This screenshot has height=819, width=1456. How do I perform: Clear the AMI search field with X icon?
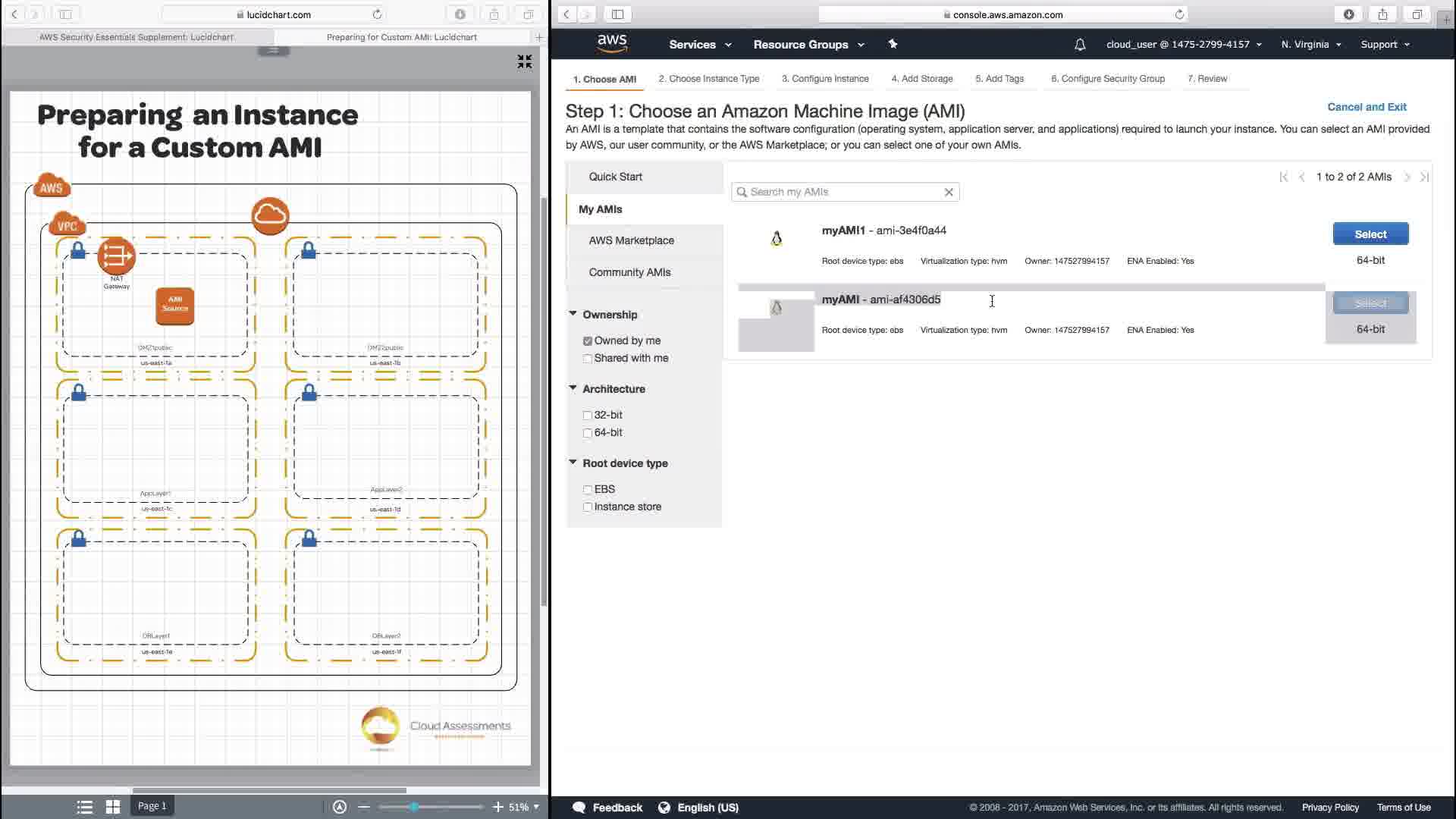(x=949, y=193)
